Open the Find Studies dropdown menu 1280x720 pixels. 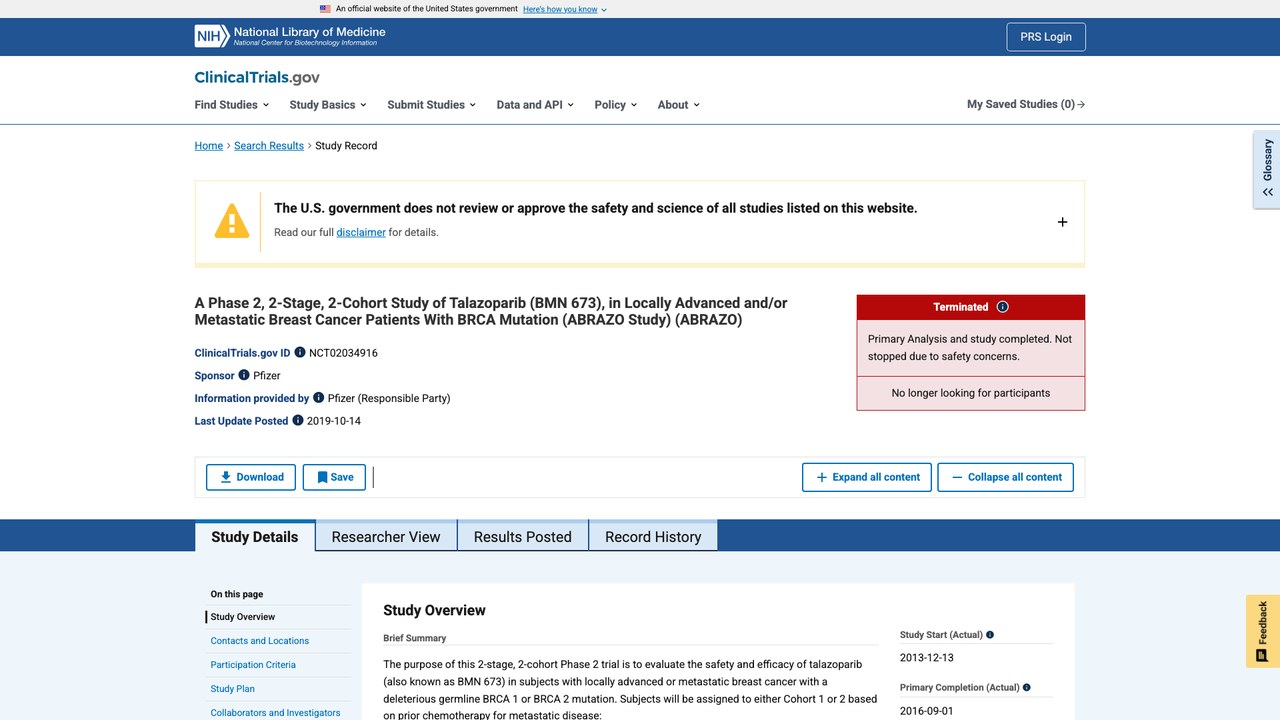[x=232, y=105]
